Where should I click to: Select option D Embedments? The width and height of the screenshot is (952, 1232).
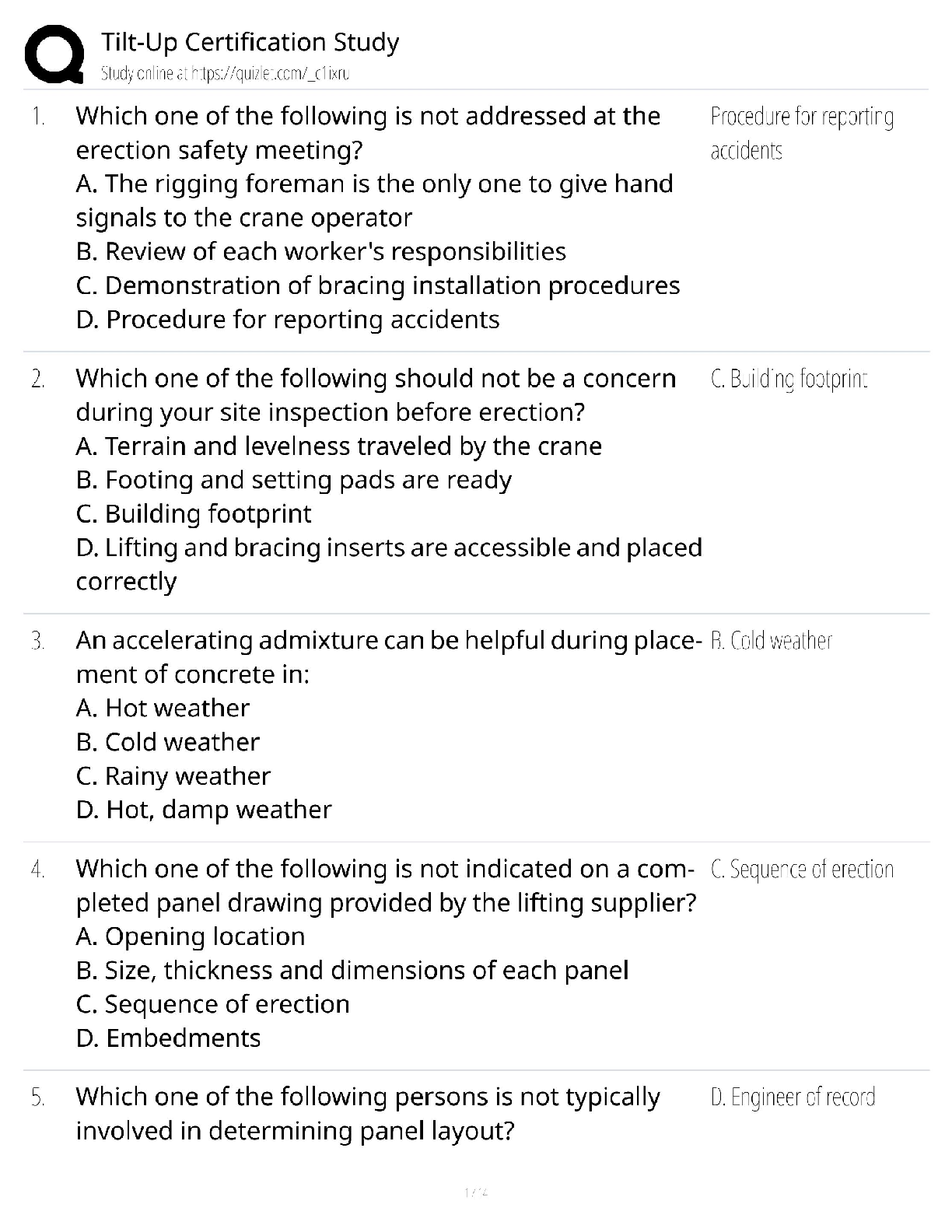pos(168,1038)
